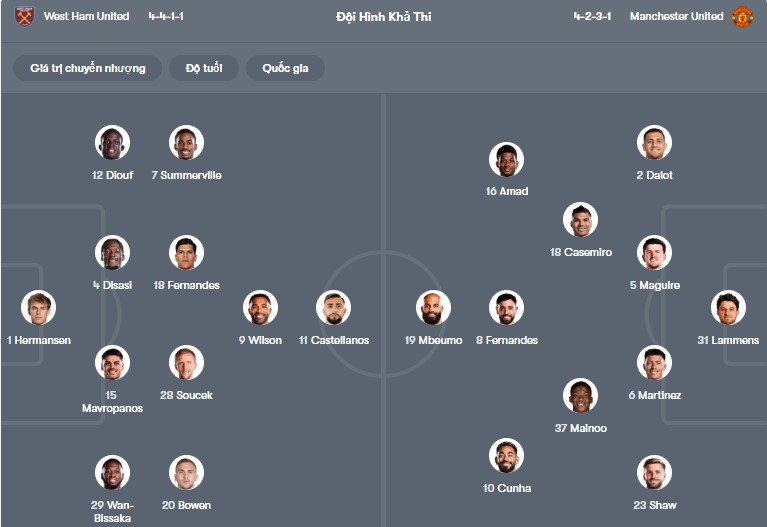The width and height of the screenshot is (767, 527).
Task: Open Bruno Fernandes's Manchester United avatar
Action: [x=506, y=308]
